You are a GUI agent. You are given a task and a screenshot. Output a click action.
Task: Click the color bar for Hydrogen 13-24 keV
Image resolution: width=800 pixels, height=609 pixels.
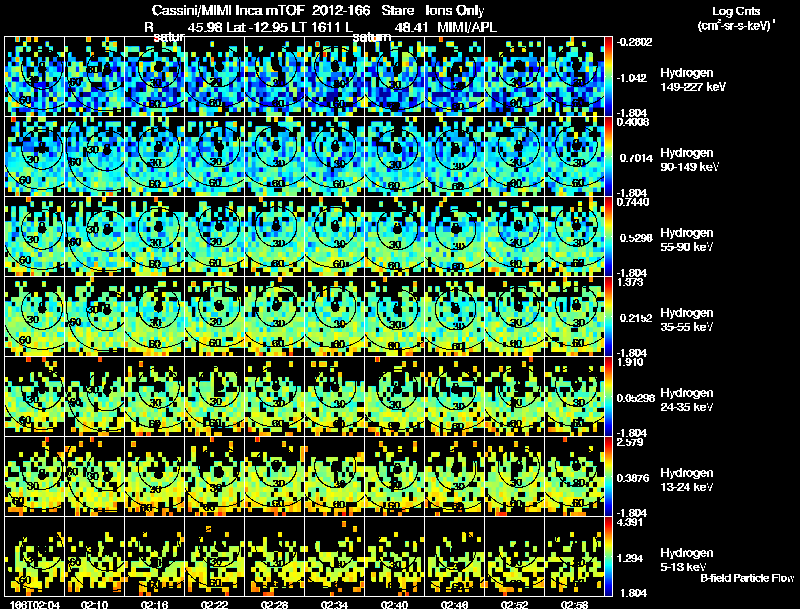pyautogui.click(x=608, y=476)
